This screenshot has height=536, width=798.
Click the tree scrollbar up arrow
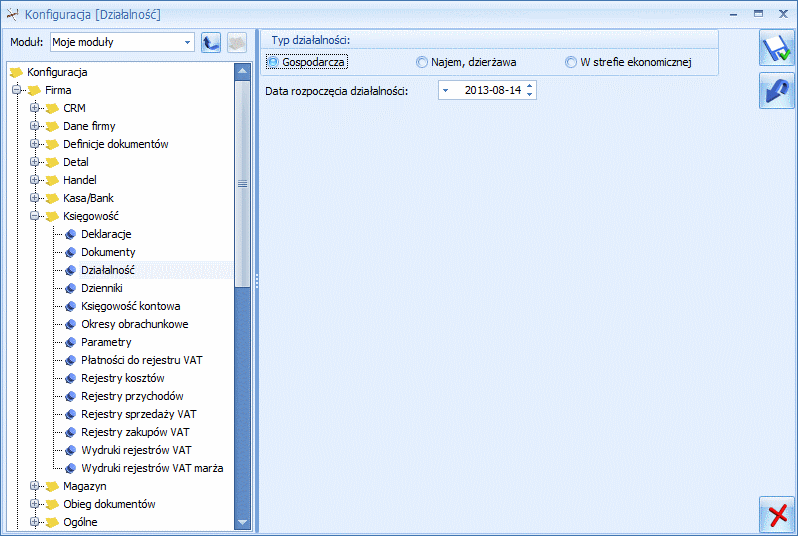243,71
